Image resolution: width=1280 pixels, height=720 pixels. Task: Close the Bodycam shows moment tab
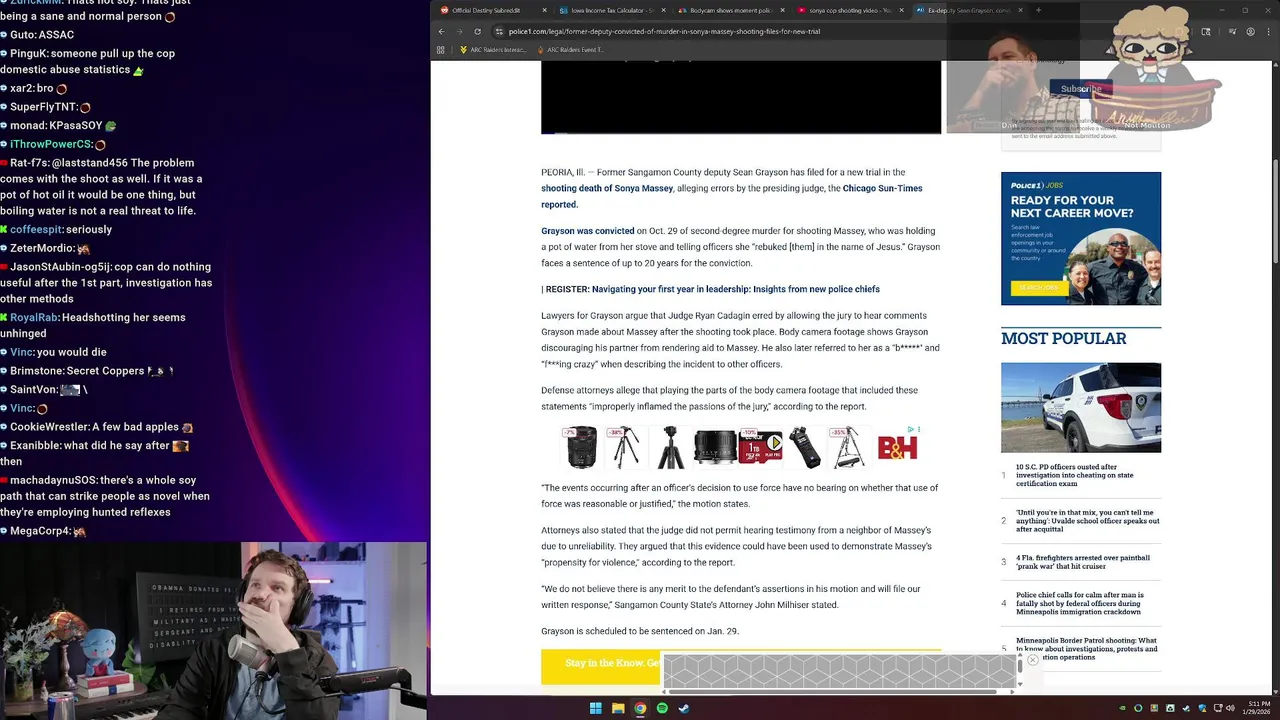click(782, 10)
